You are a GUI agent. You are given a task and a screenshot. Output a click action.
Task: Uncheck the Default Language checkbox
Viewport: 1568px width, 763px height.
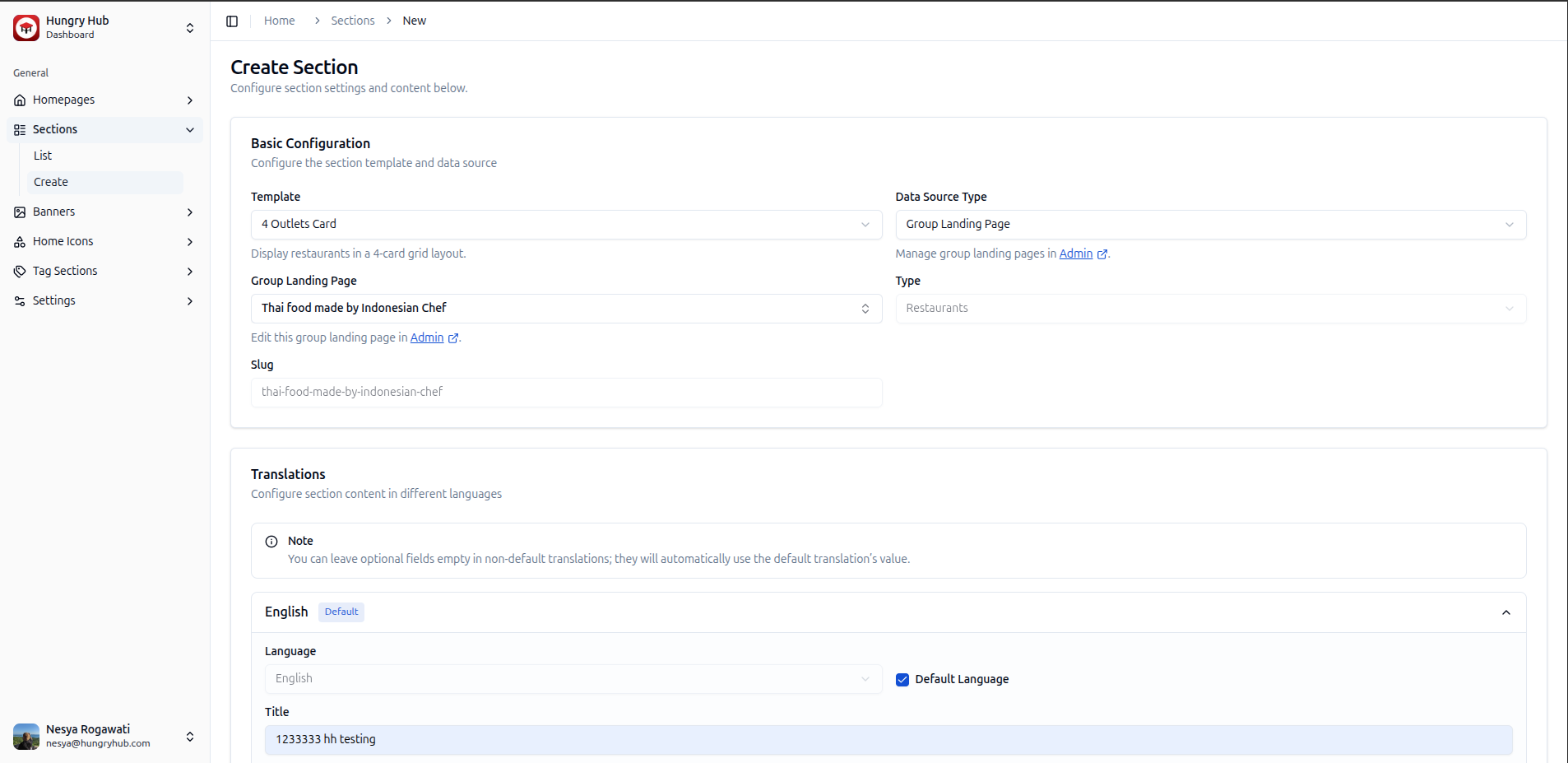(902, 680)
